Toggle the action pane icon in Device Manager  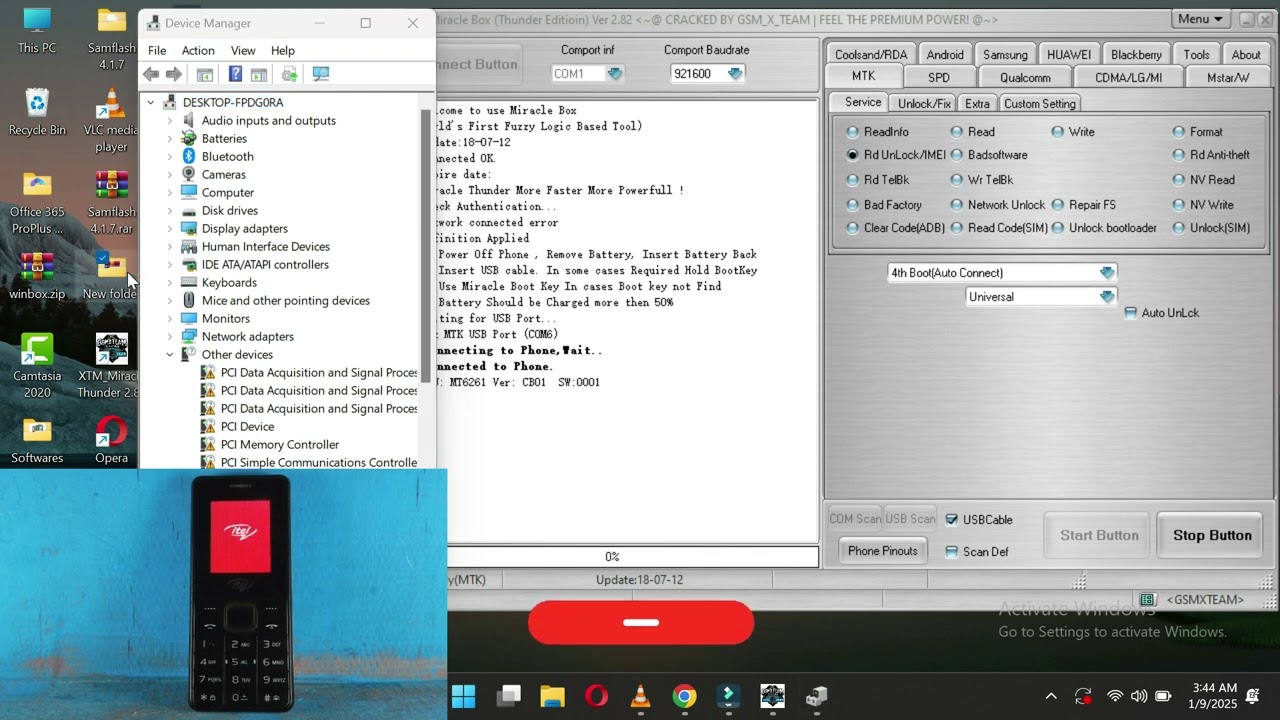pyautogui.click(x=258, y=74)
